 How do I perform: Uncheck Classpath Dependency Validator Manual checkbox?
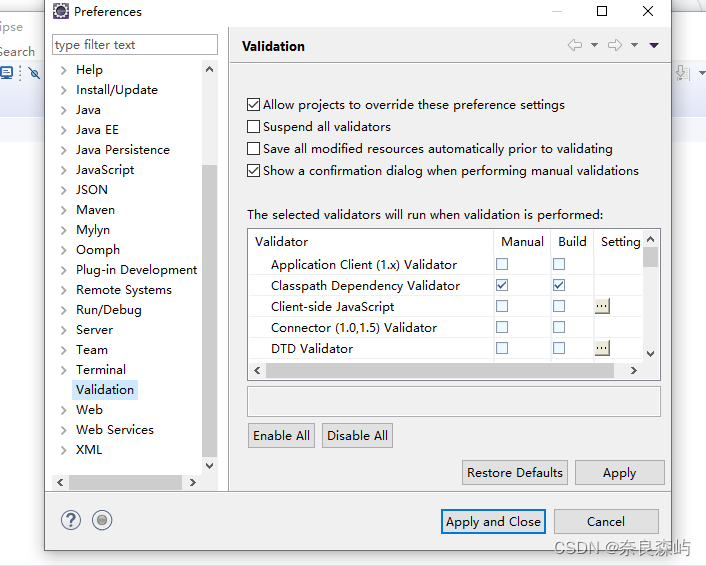pos(502,285)
